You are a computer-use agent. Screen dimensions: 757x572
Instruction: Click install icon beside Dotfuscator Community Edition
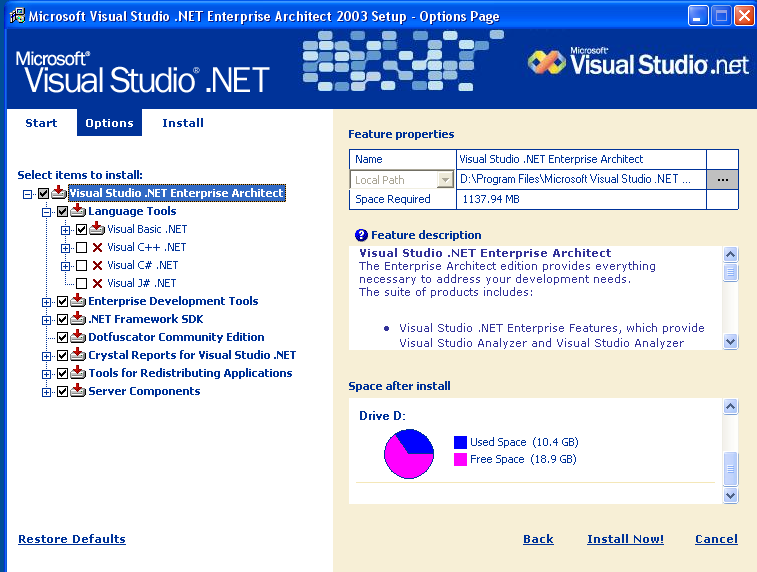(78, 337)
